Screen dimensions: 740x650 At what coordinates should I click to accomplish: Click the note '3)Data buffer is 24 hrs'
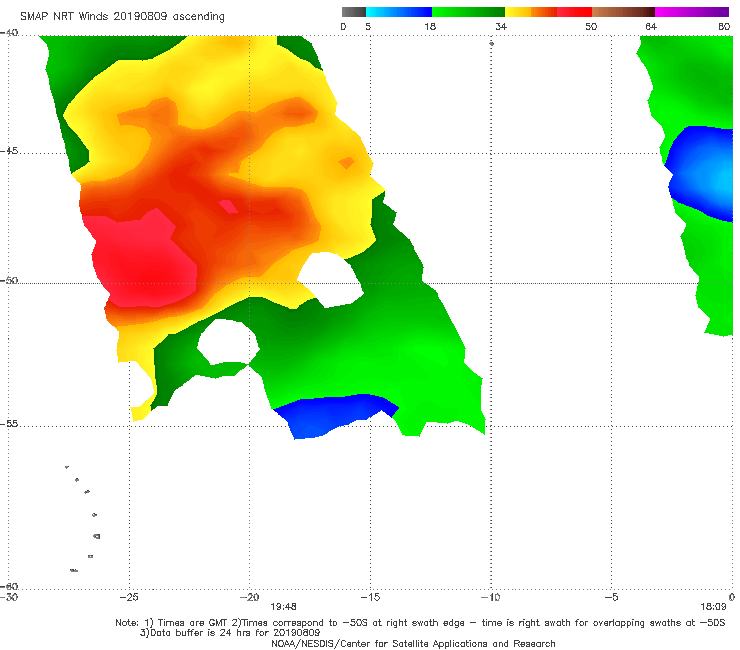click(x=230, y=633)
